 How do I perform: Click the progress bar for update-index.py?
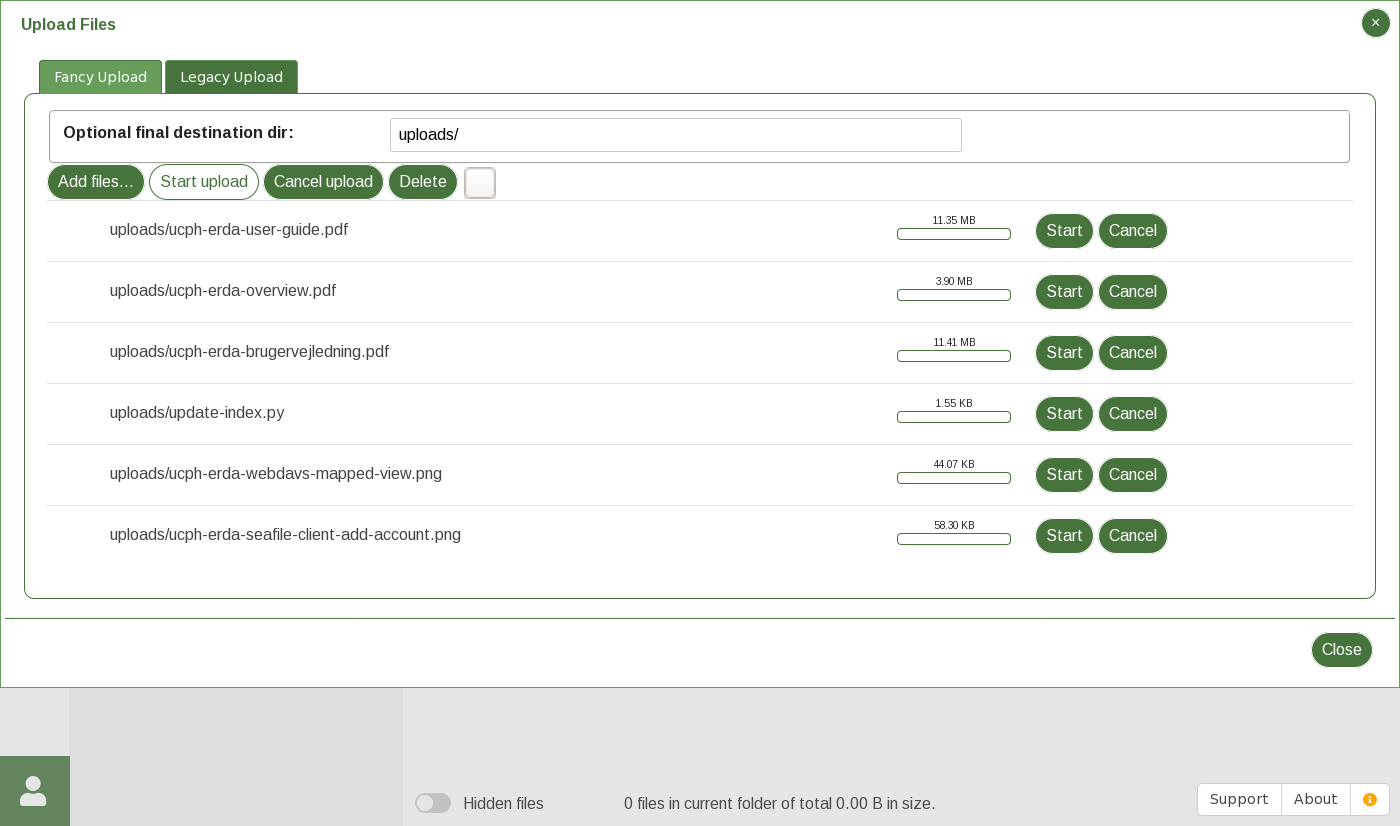point(954,417)
